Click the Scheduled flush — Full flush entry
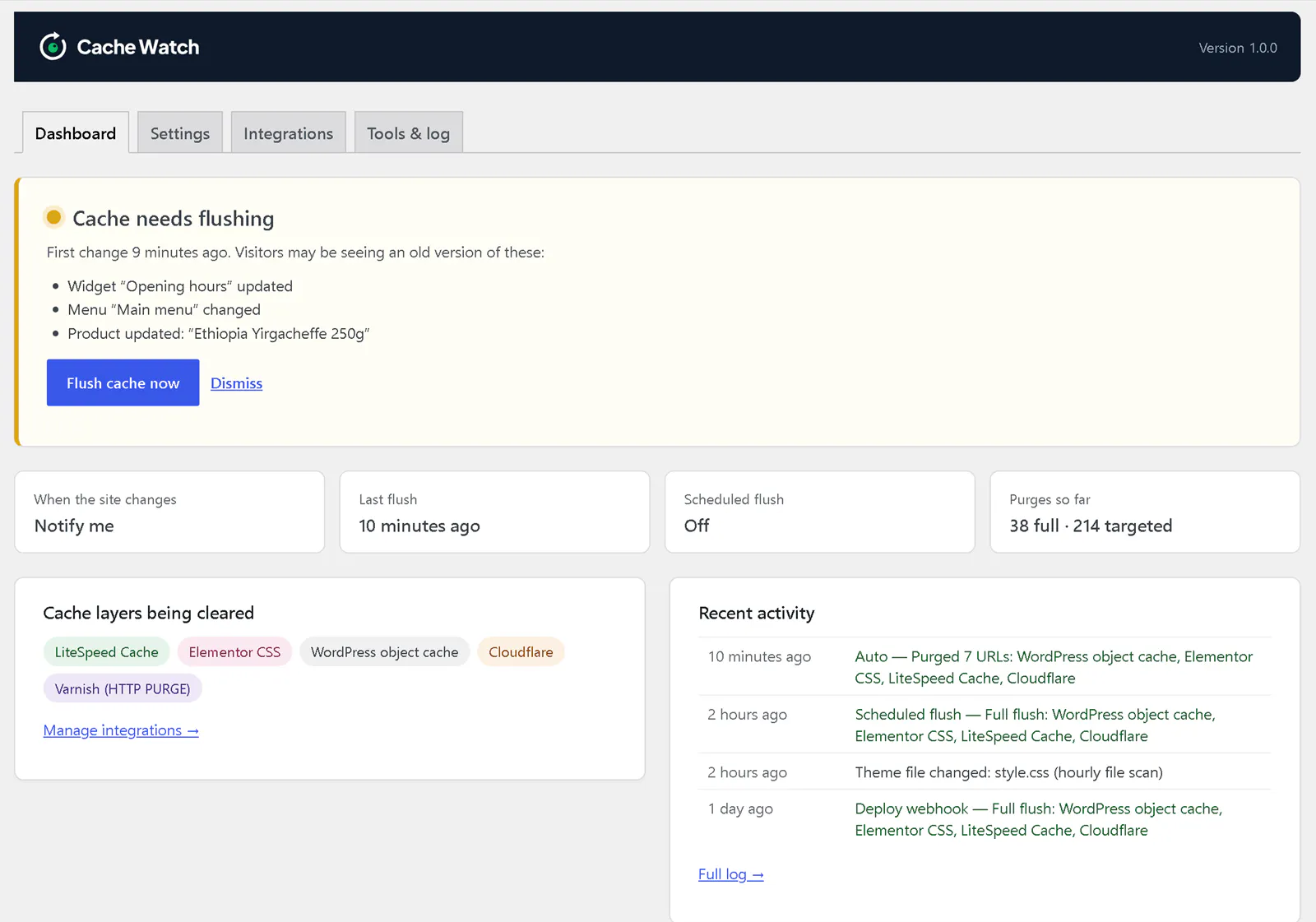 tap(1035, 725)
